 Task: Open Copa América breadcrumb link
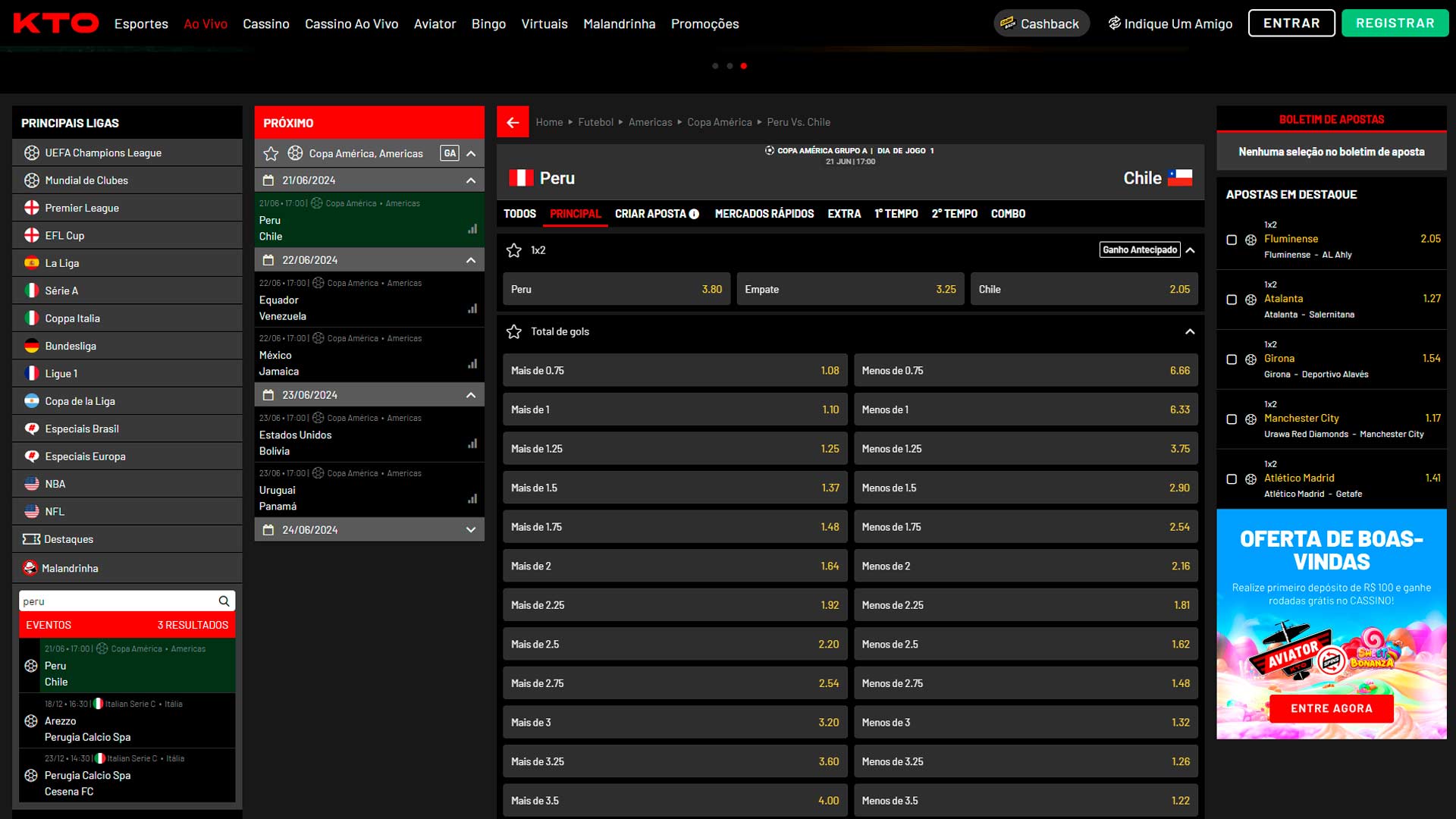(x=720, y=122)
